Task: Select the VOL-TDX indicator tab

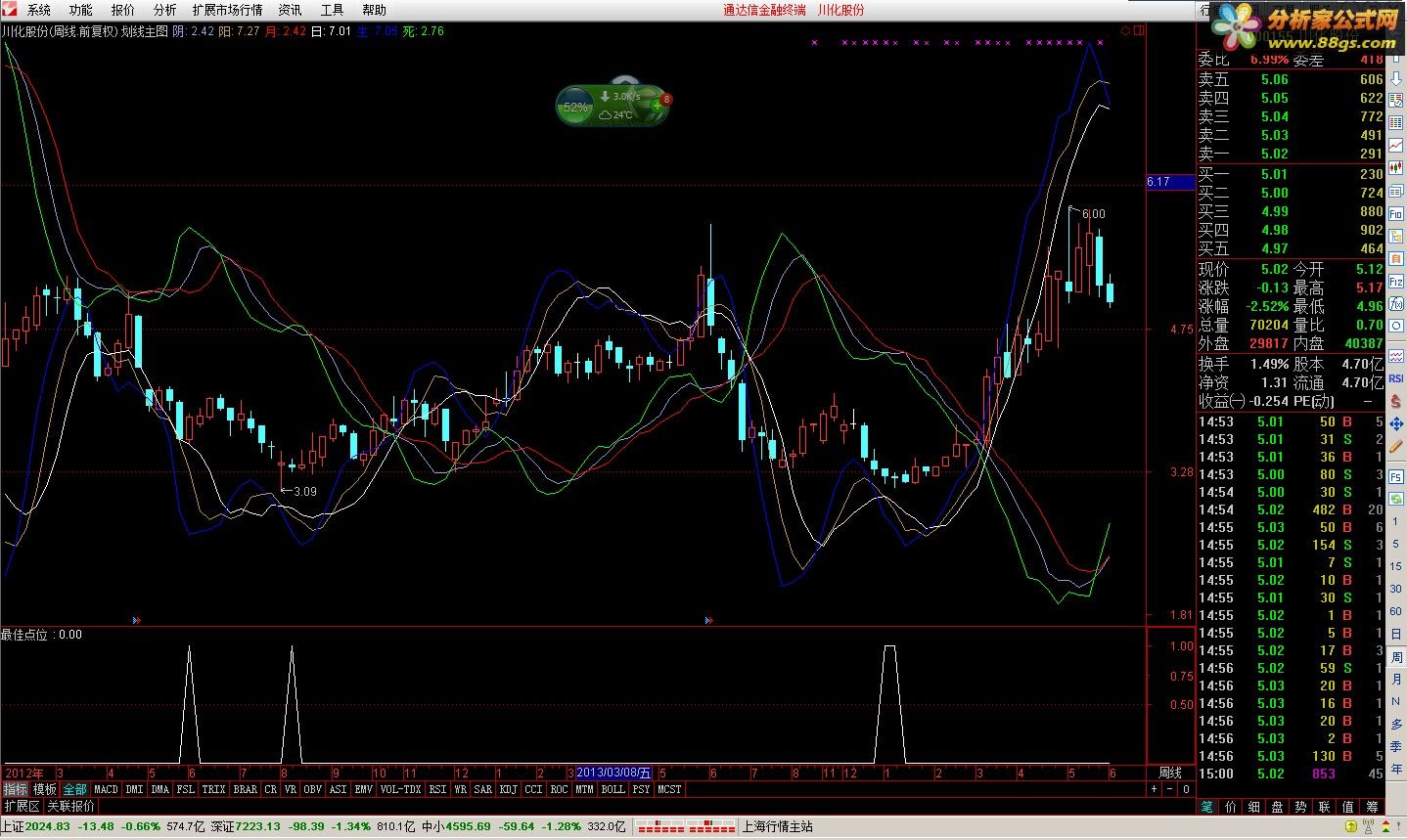Action: 400,789
